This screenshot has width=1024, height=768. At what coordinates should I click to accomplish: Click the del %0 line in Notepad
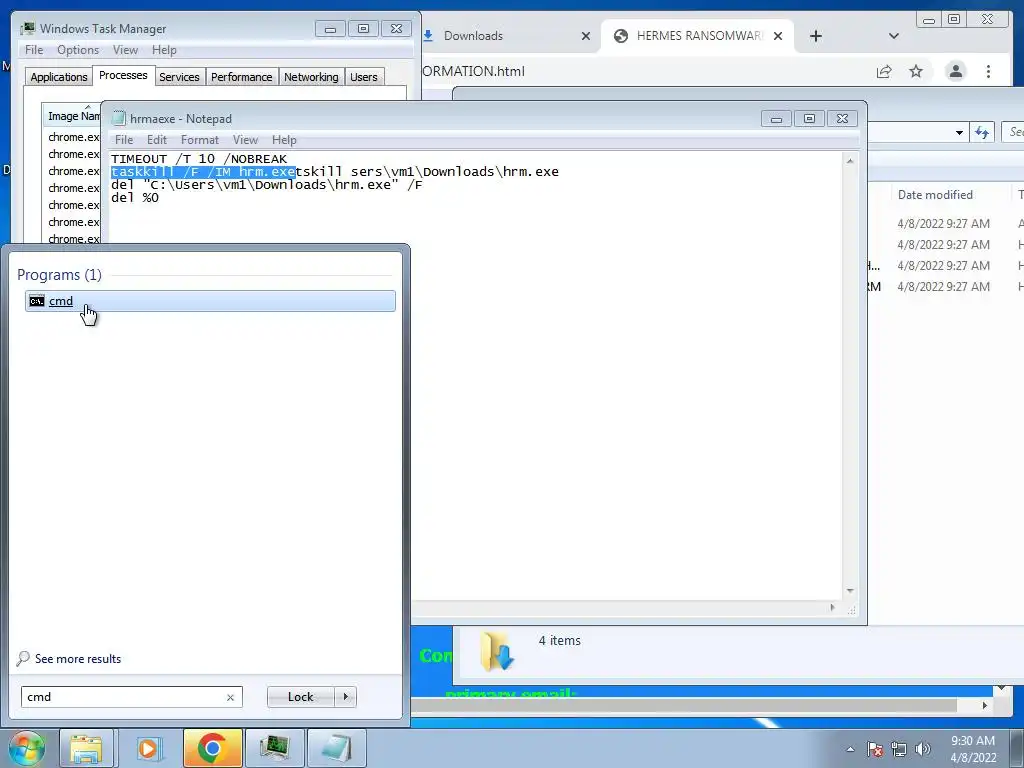click(x=135, y=198)
